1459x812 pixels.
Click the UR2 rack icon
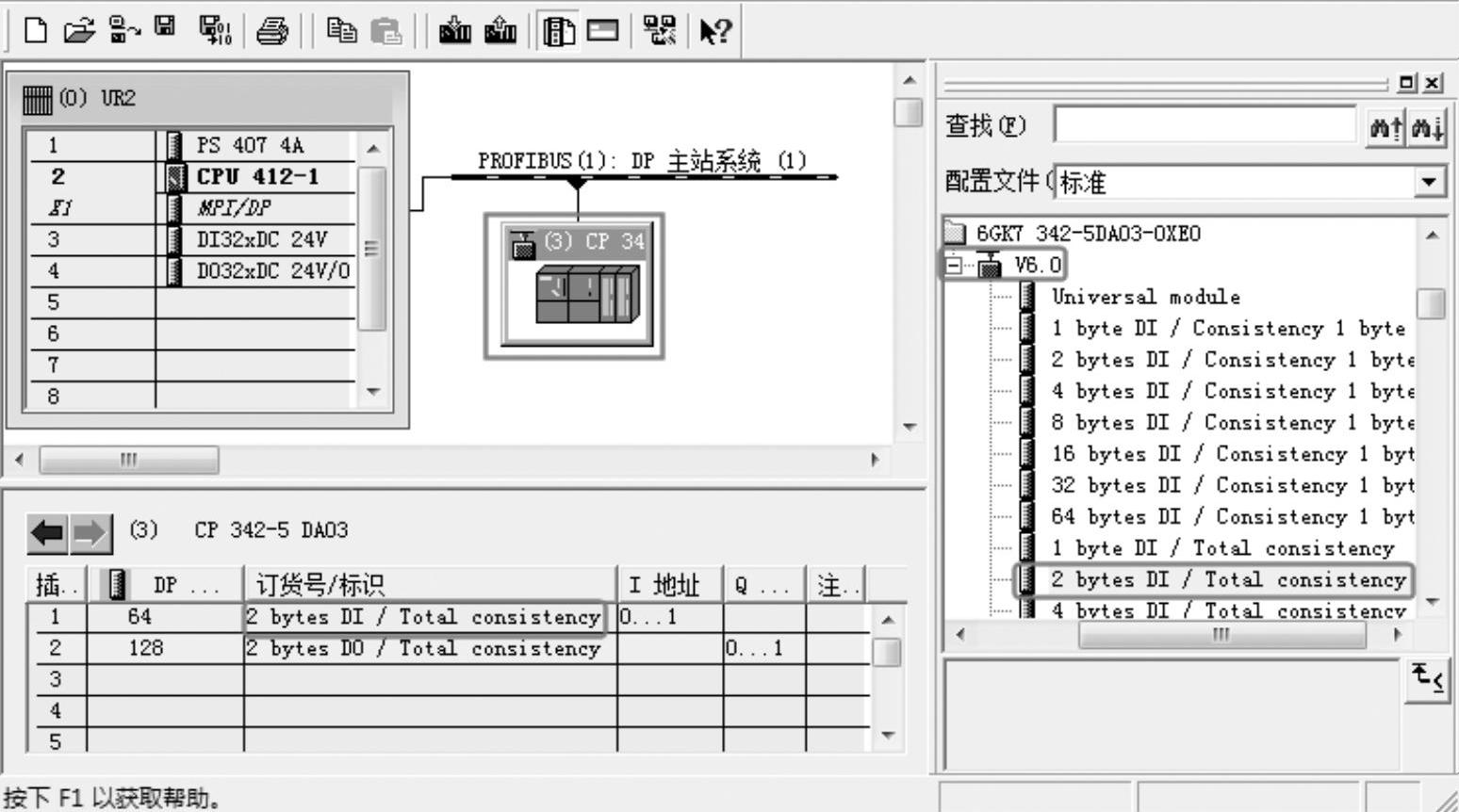[37, 99]
